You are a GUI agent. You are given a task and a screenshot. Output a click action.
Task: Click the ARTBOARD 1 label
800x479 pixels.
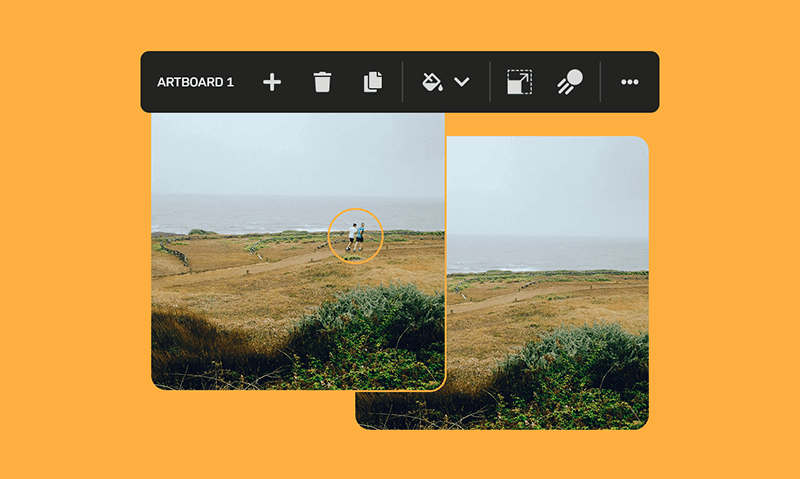(195, 82)
